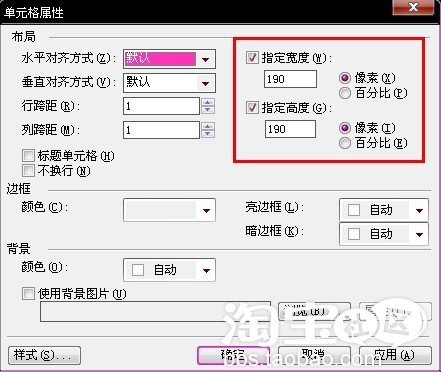Click the 样式(S)... button
441x372 pixels.
pos(44,355)
